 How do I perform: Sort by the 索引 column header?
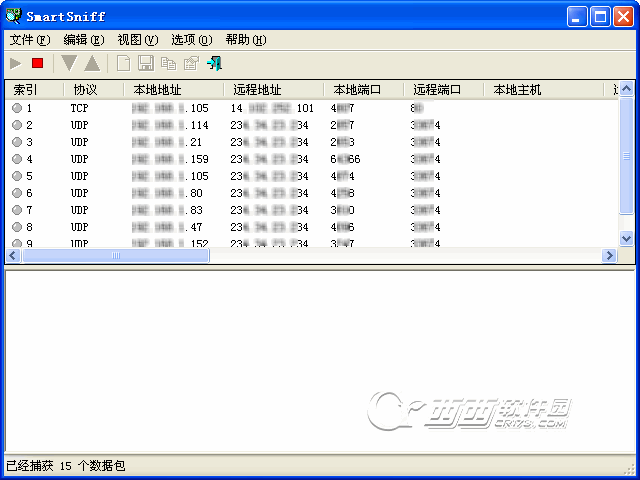[x=34, y=89]
